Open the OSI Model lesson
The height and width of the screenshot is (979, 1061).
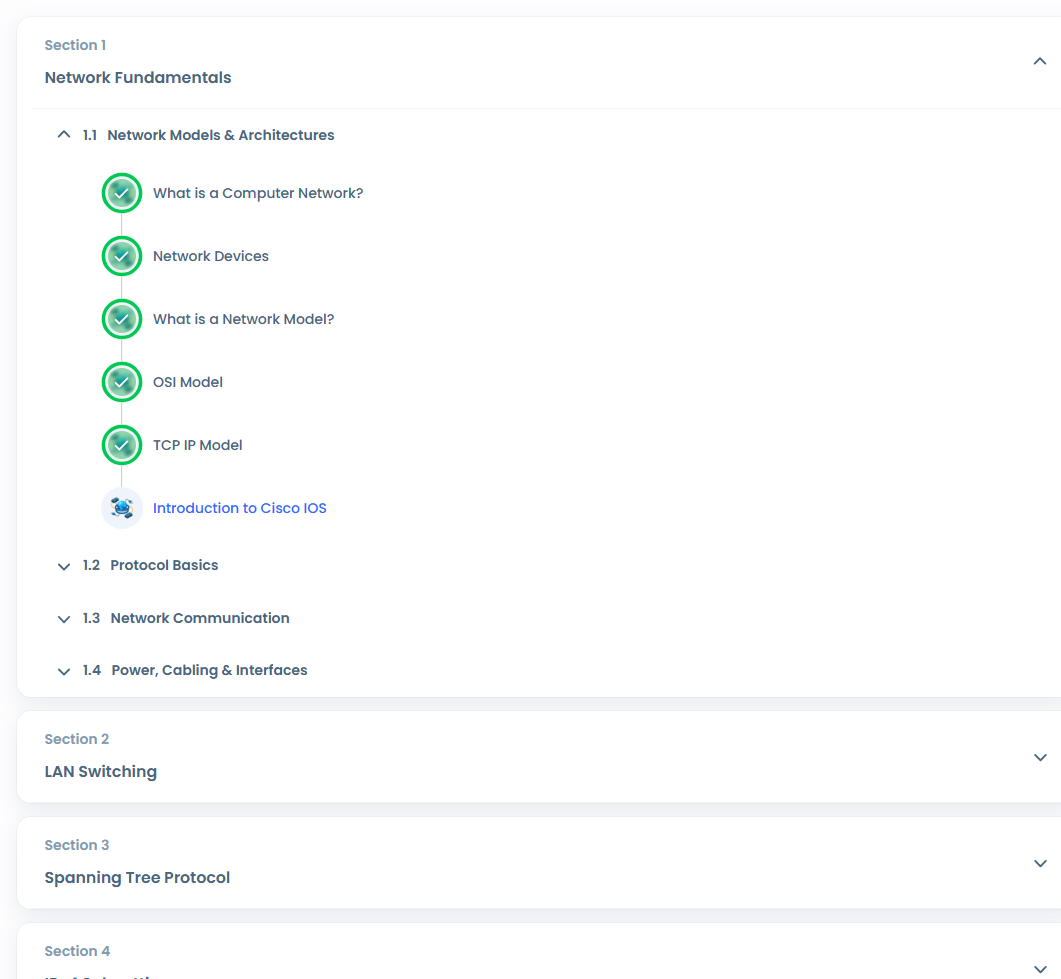click(x=188, y=382)
